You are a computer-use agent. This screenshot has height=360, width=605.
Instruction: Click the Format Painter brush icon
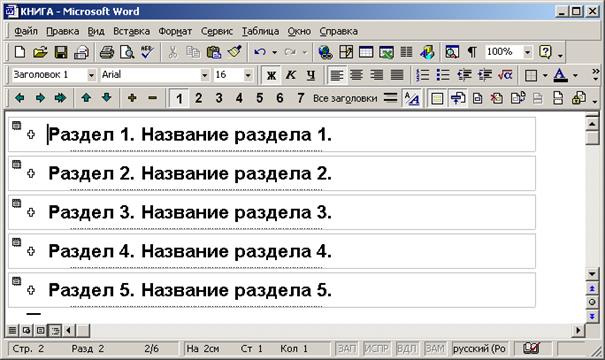click(x=234, y=52)
